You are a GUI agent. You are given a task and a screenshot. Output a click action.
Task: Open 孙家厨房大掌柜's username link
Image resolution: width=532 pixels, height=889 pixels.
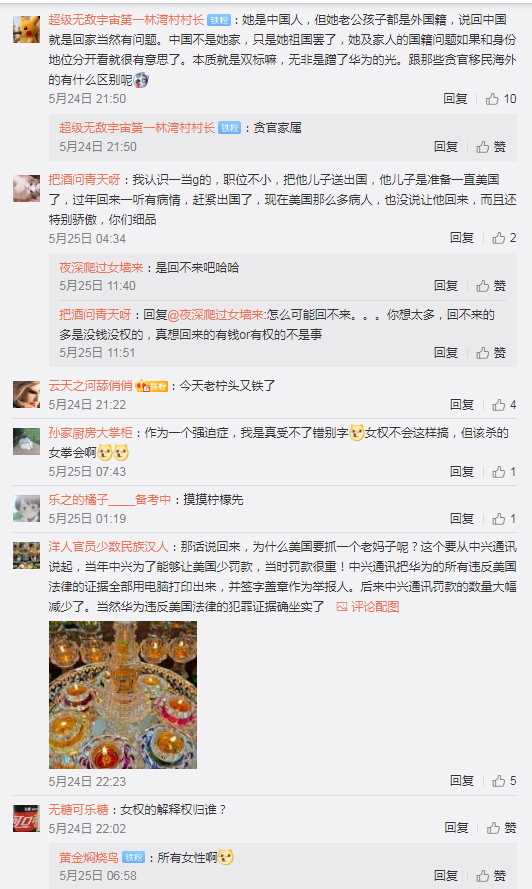click(x=90, y=433)
